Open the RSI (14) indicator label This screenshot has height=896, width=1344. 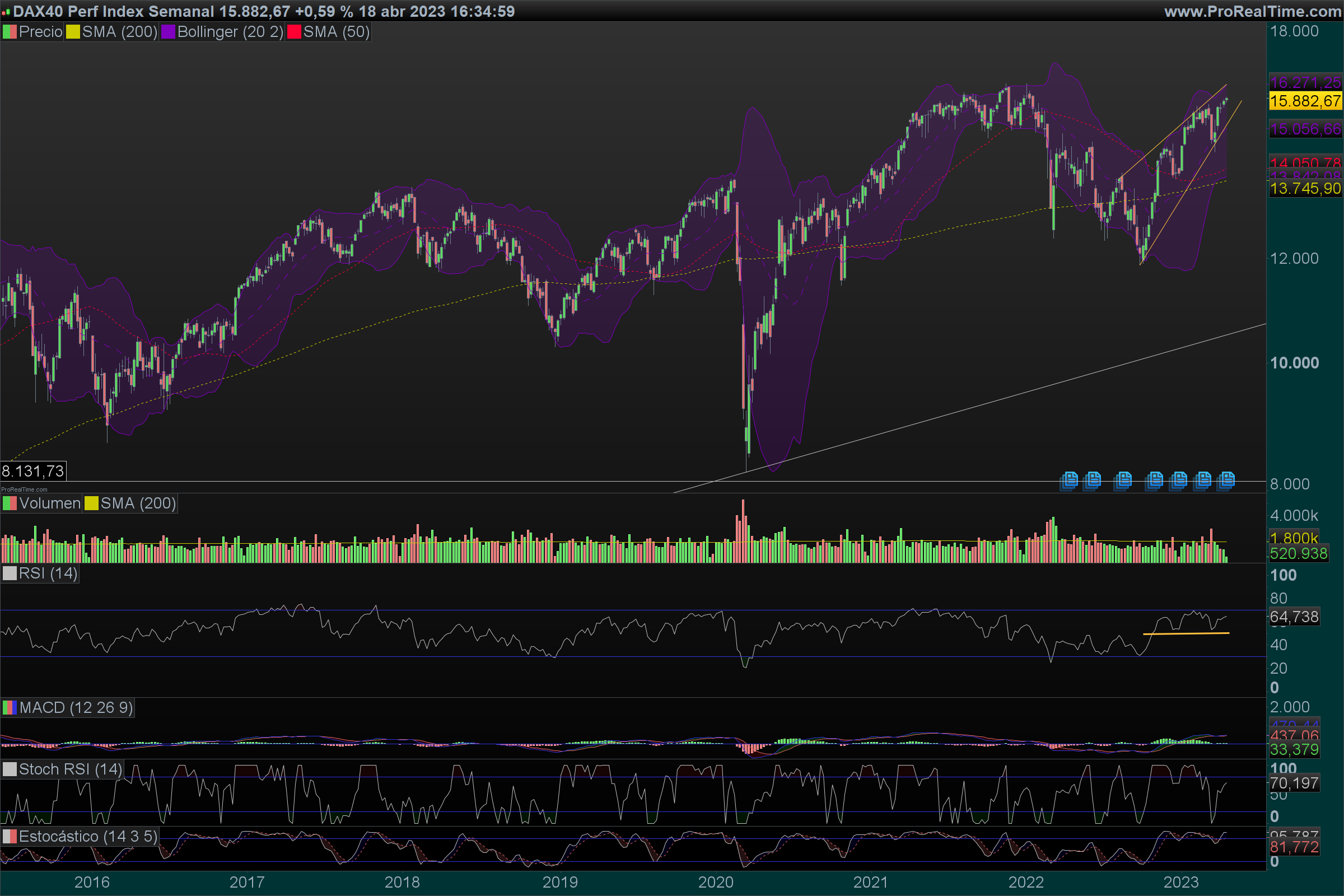pos(48,573)
